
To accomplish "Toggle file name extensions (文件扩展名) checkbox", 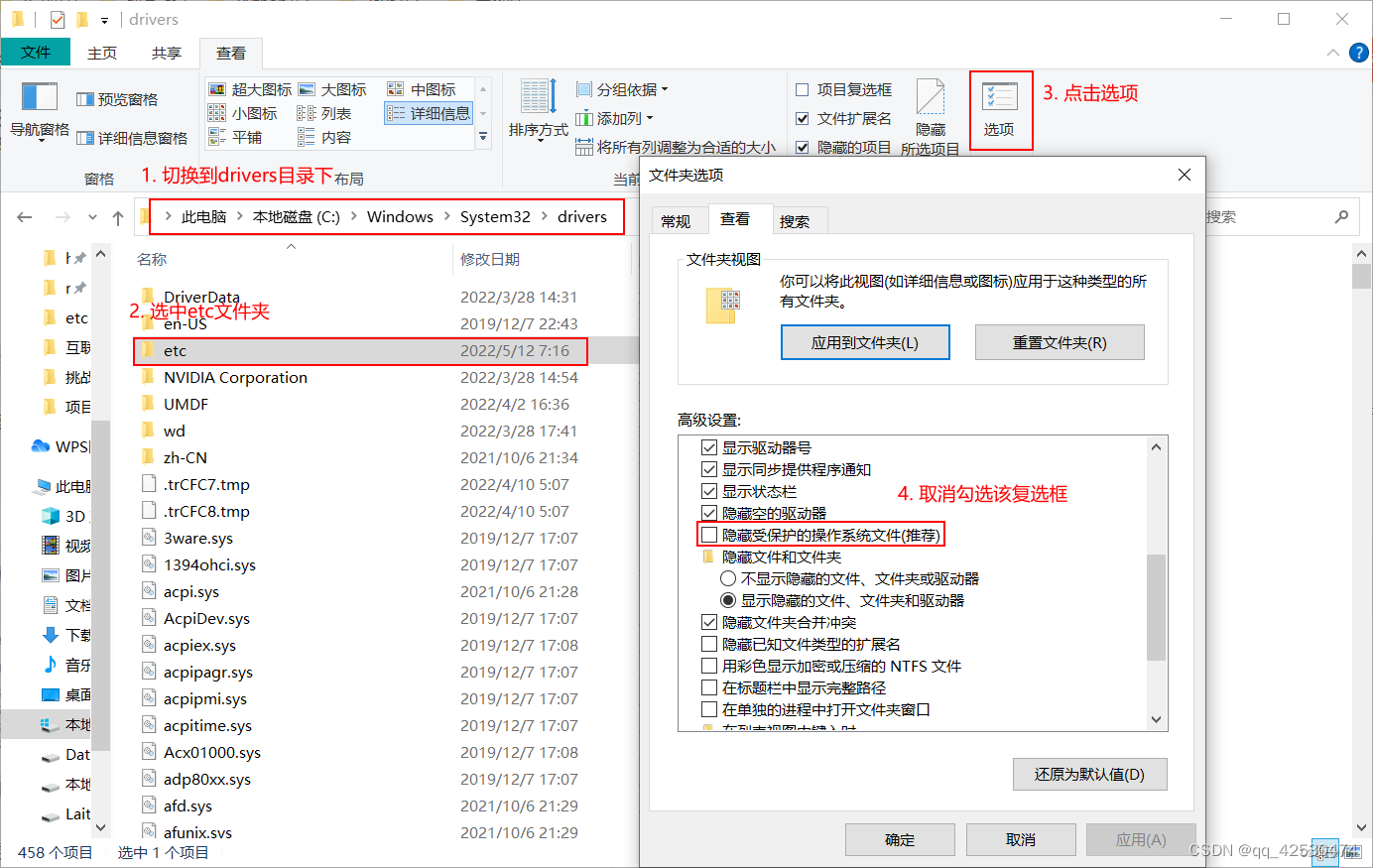I will click(x=803, y=118).
